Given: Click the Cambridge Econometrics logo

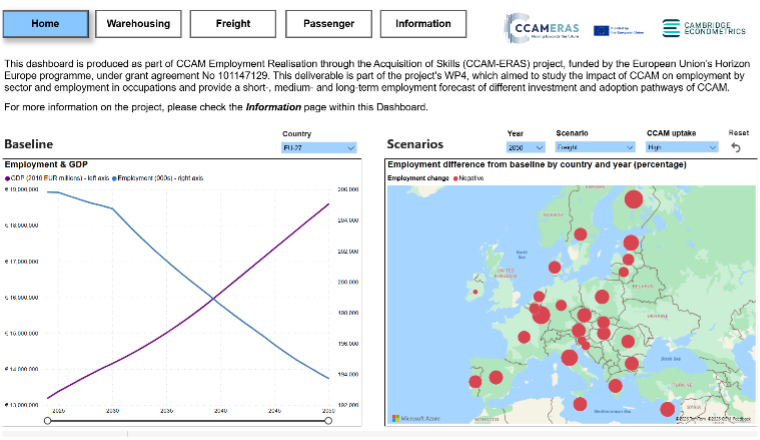Looking at the screenshot, I should [x=704, y=28].
